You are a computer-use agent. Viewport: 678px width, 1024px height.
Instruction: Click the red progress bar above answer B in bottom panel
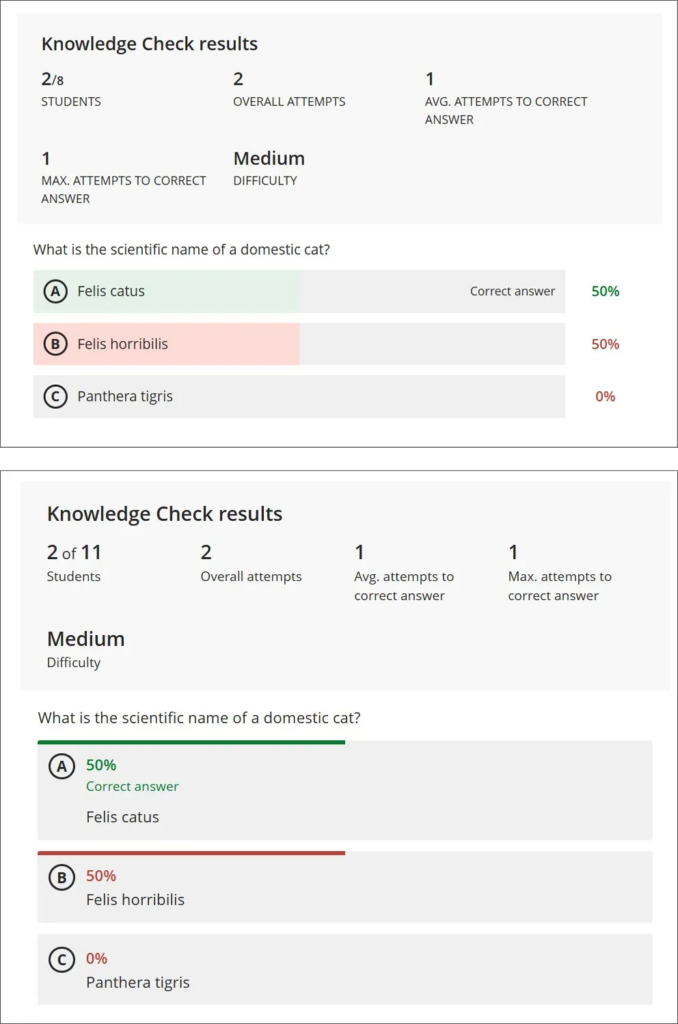pos(191,853)
